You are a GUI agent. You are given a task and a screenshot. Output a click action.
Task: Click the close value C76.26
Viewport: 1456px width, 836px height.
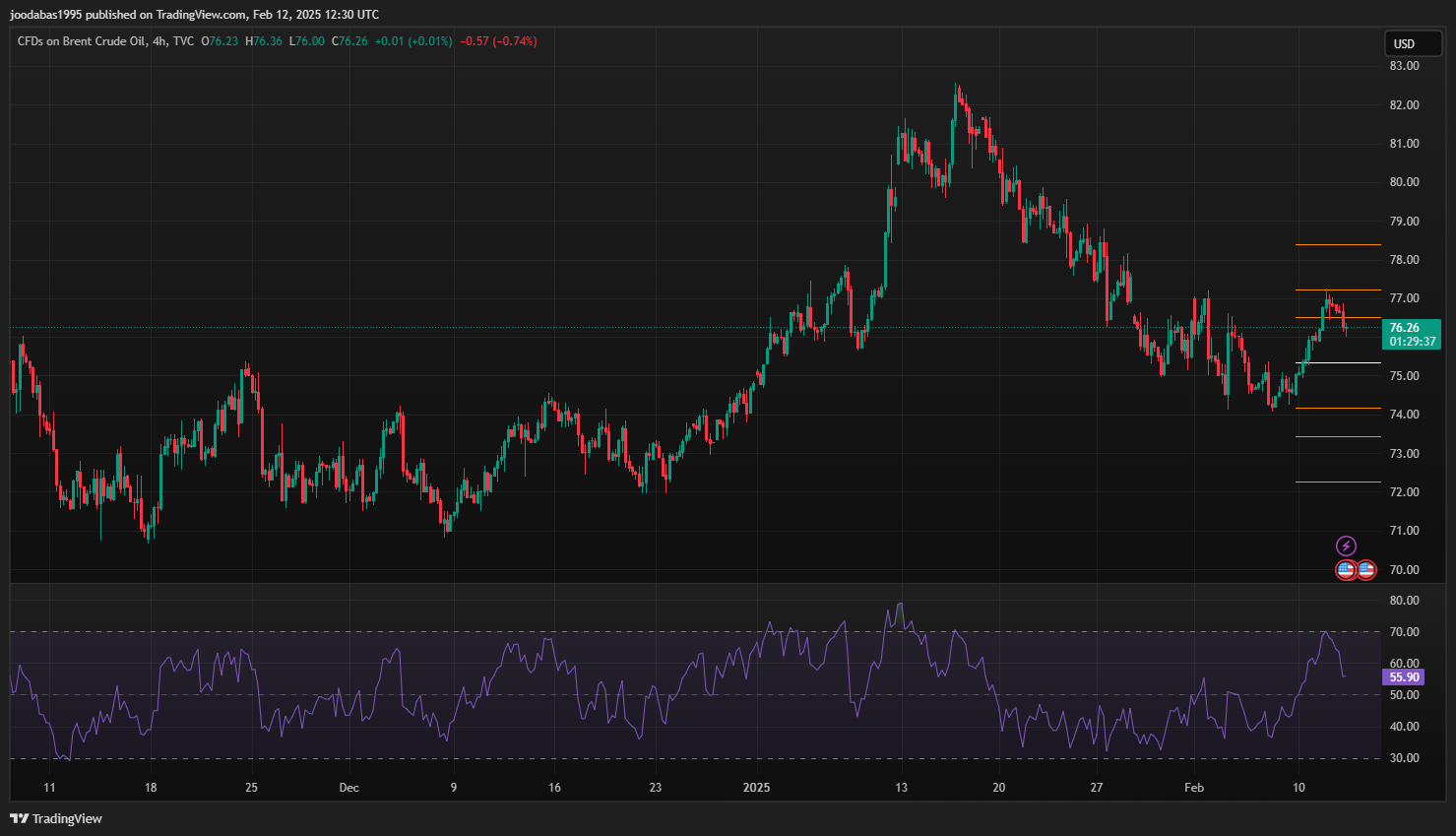pyautogui.click(x=349, y=41)
